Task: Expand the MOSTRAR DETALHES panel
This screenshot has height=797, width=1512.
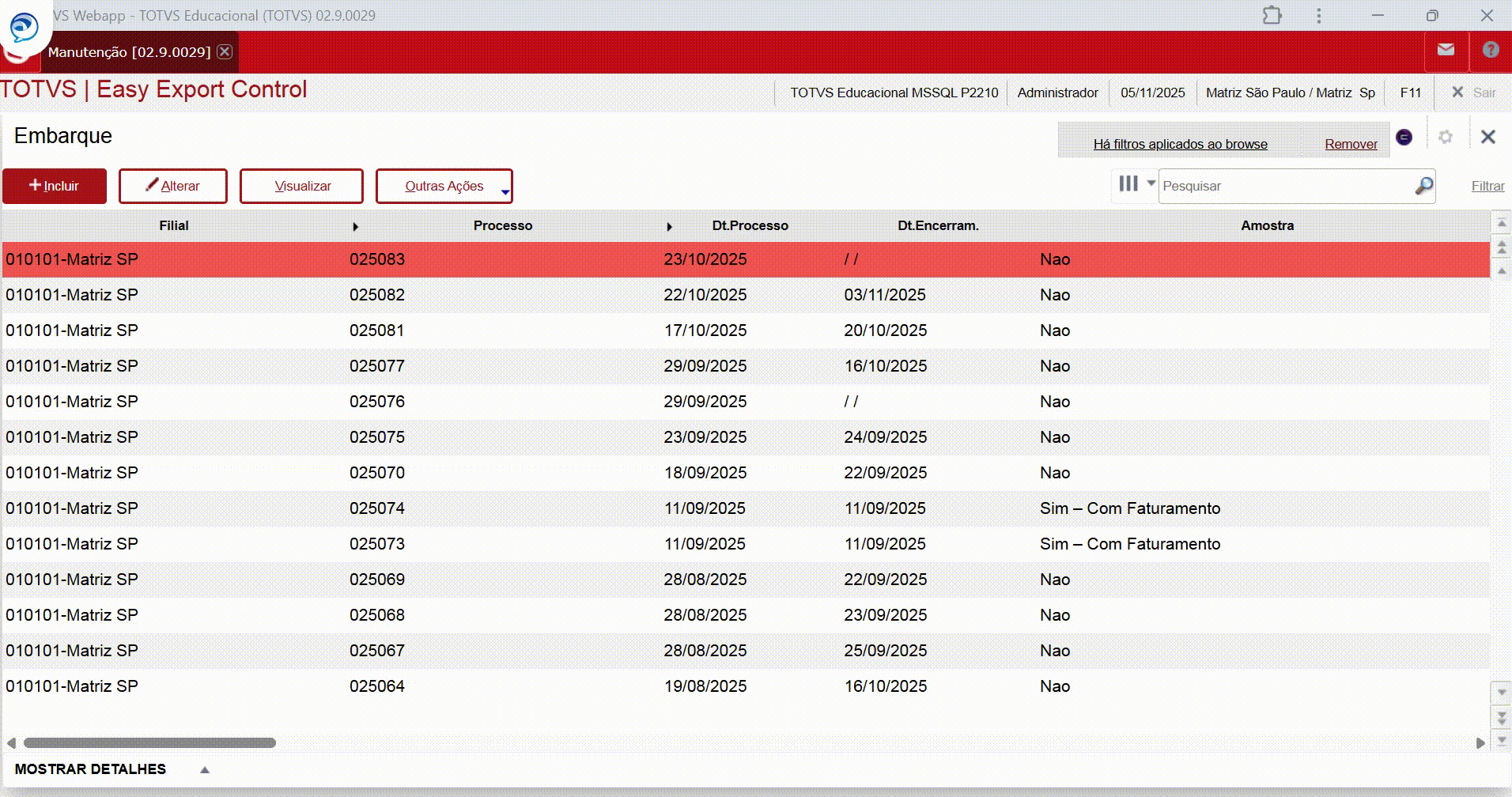Action: pyautogui.click(x=112, y=769)
